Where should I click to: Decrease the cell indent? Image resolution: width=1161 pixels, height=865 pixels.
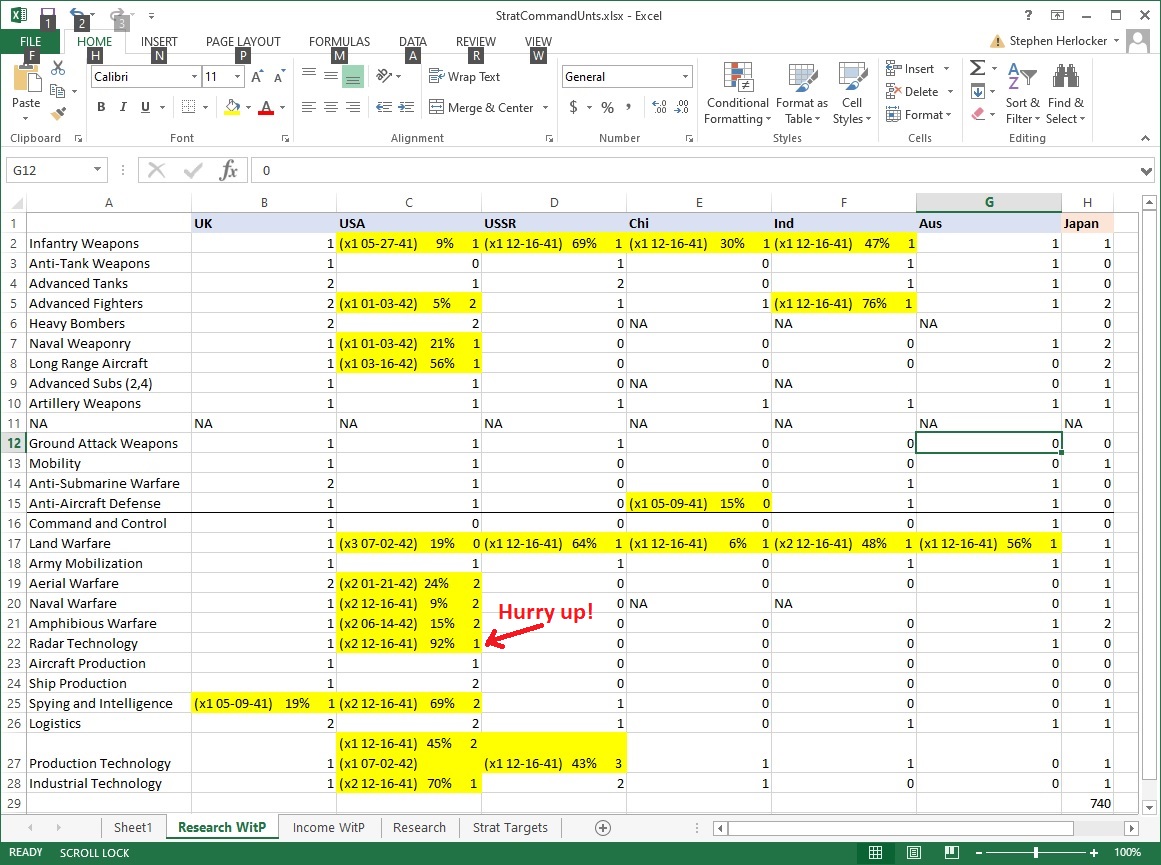click(x=384, y=107)
